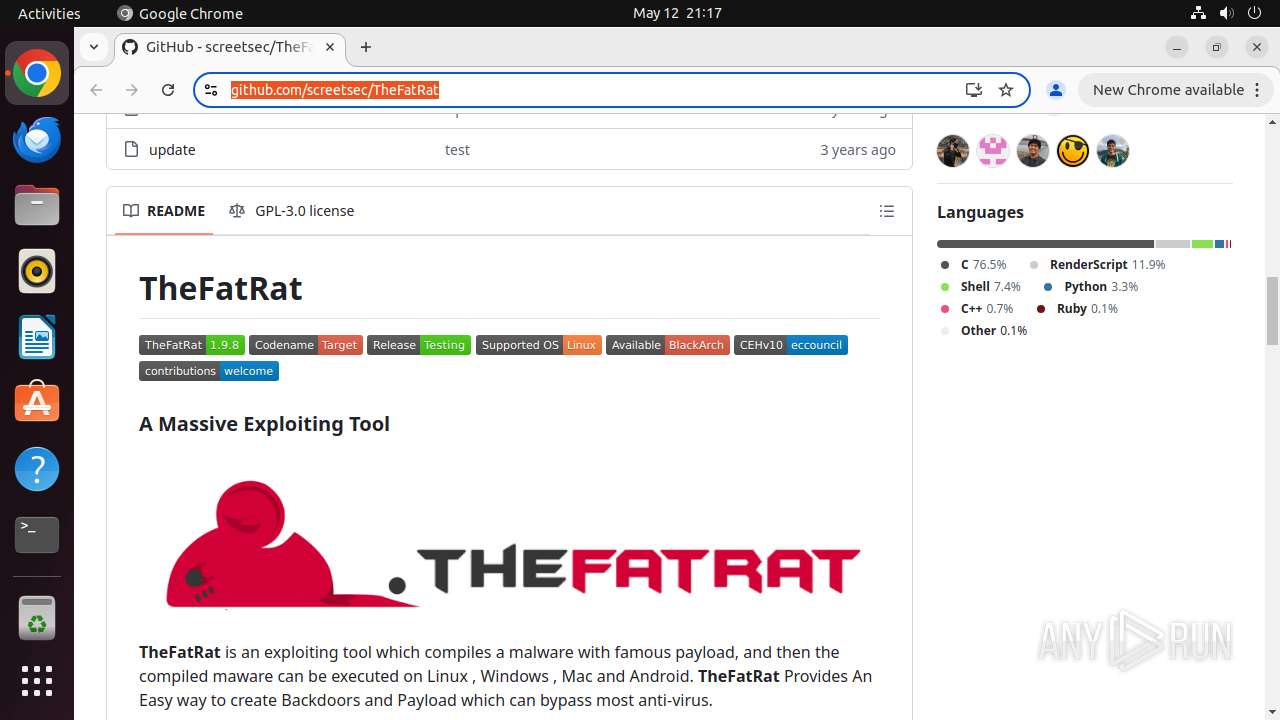Click the green Shell segment of languages bar
The width and height of the screenshot is (1280, 720).
point(1202,244)
